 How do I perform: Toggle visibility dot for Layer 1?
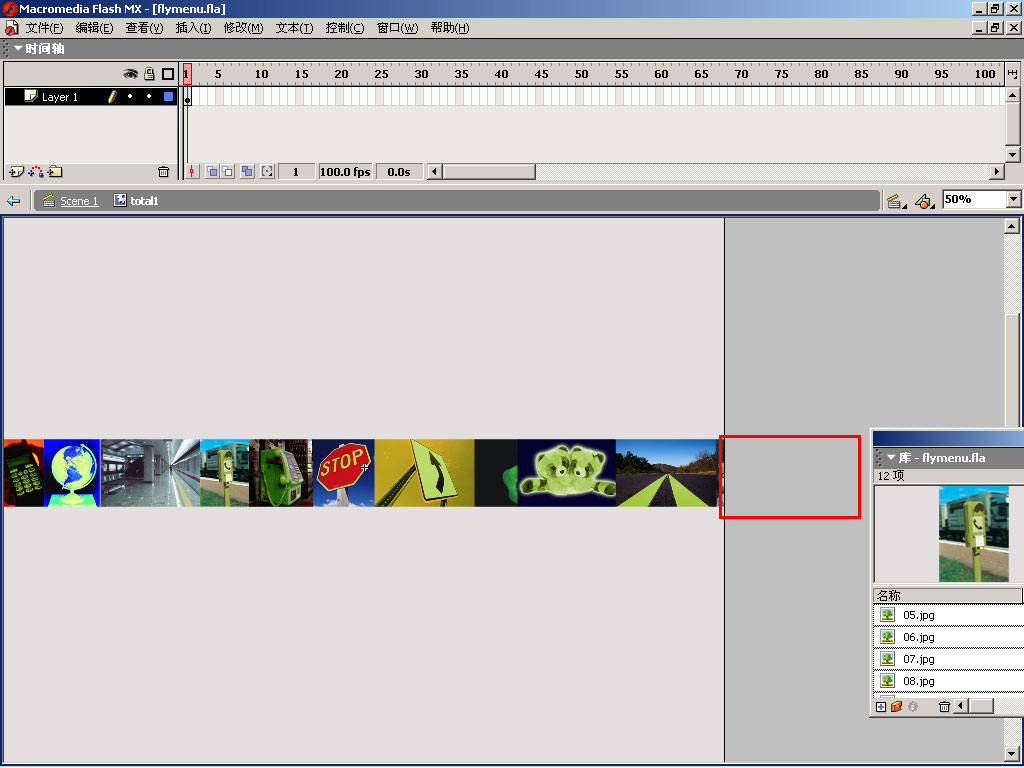tap(130, 97)
